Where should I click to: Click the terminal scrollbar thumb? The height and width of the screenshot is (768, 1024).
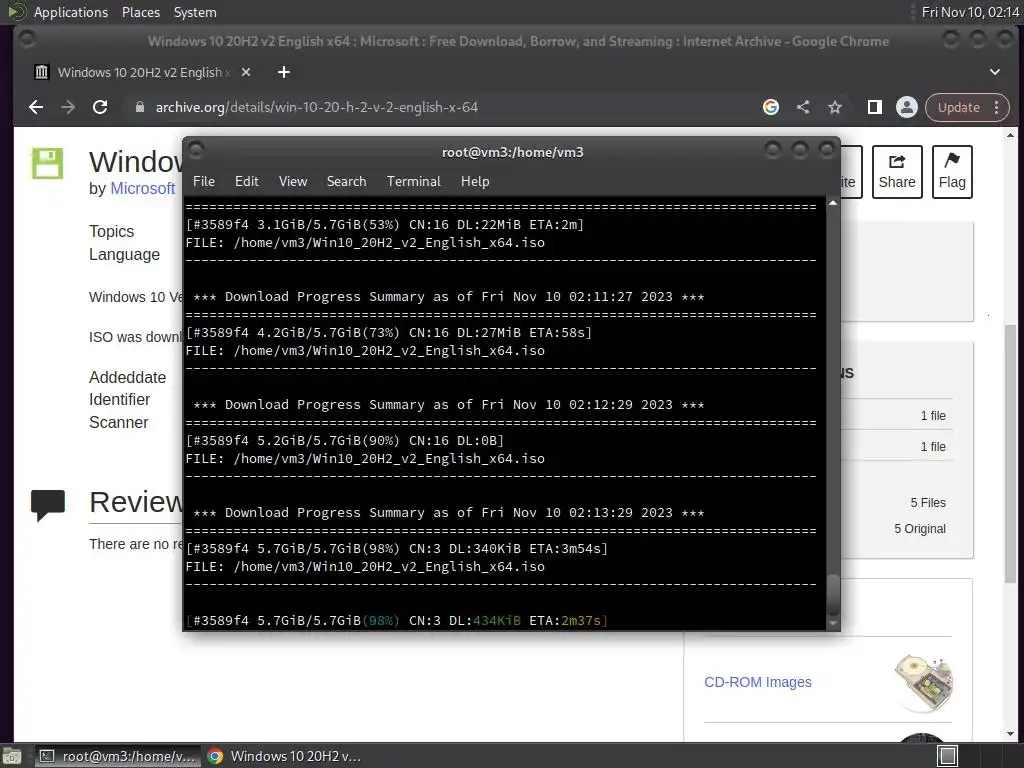click(x=833, y=594)
